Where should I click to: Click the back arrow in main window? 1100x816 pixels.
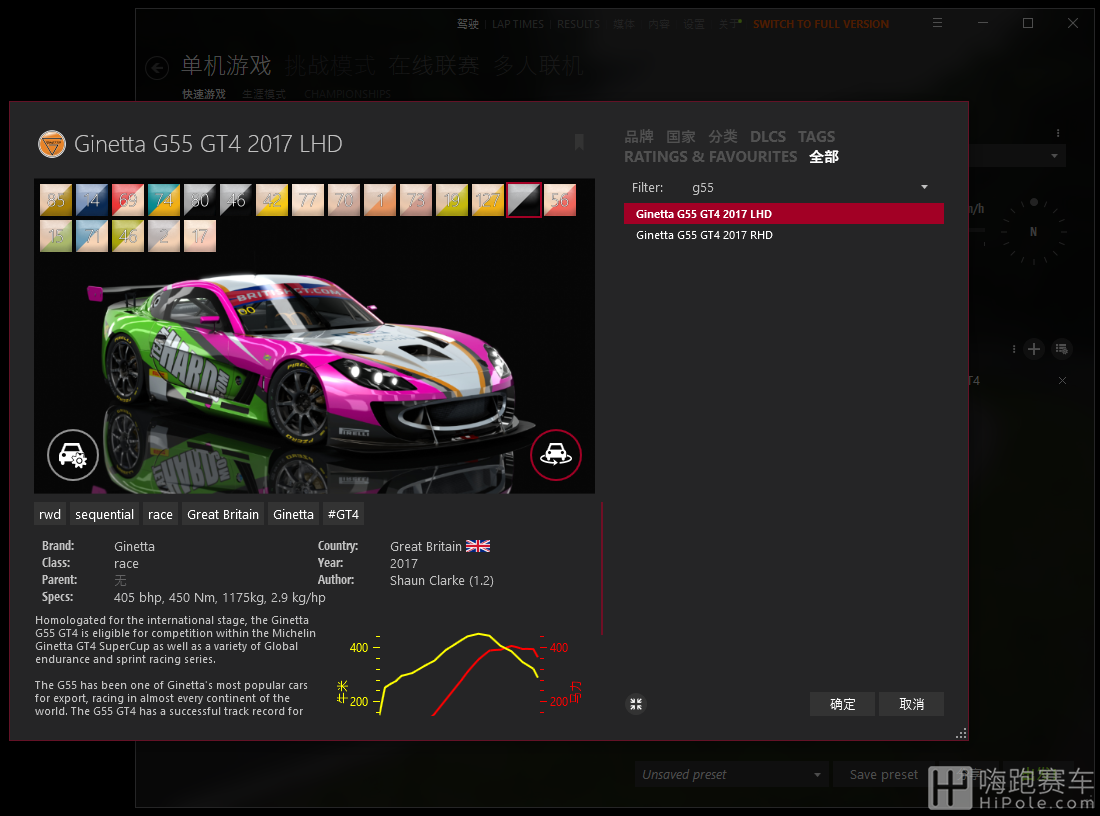coord(157,68)
